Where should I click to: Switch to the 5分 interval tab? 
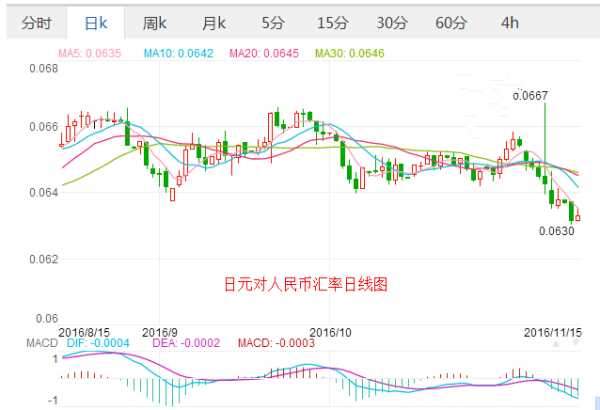click(x=273, y=23)
